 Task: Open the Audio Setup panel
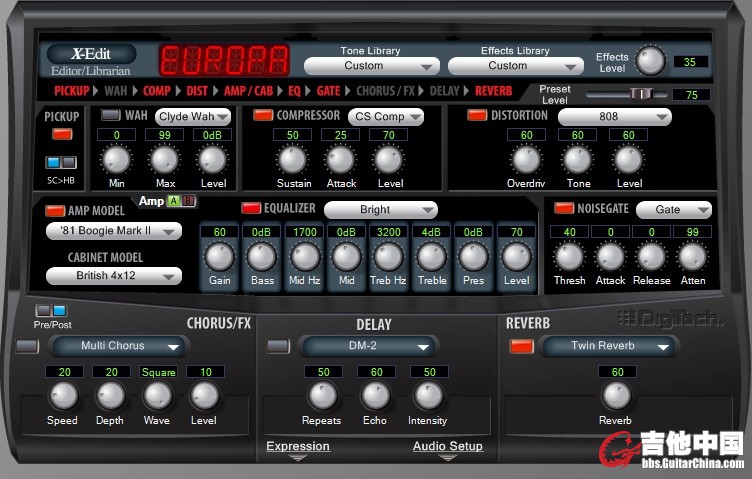[447, 447]
